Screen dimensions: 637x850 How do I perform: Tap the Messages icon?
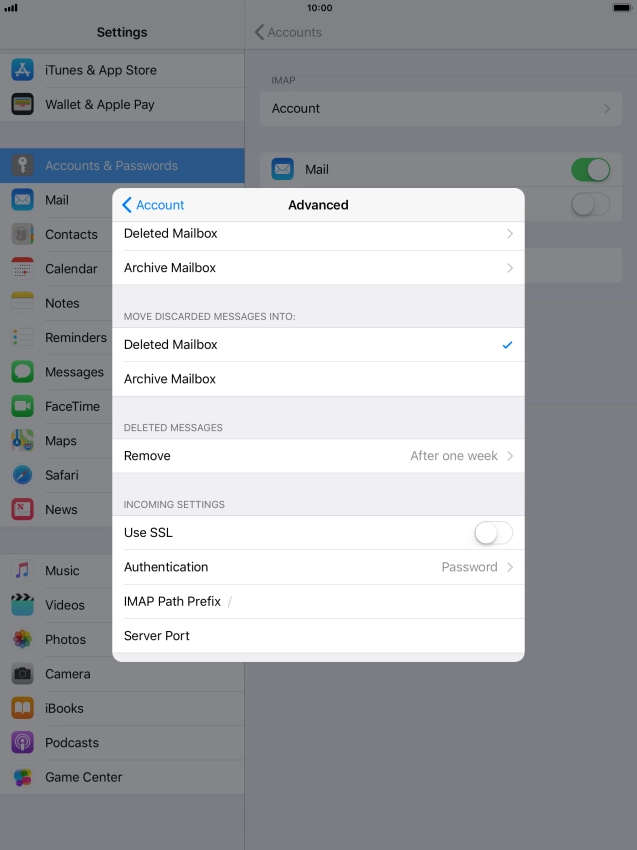coord(22,372)
